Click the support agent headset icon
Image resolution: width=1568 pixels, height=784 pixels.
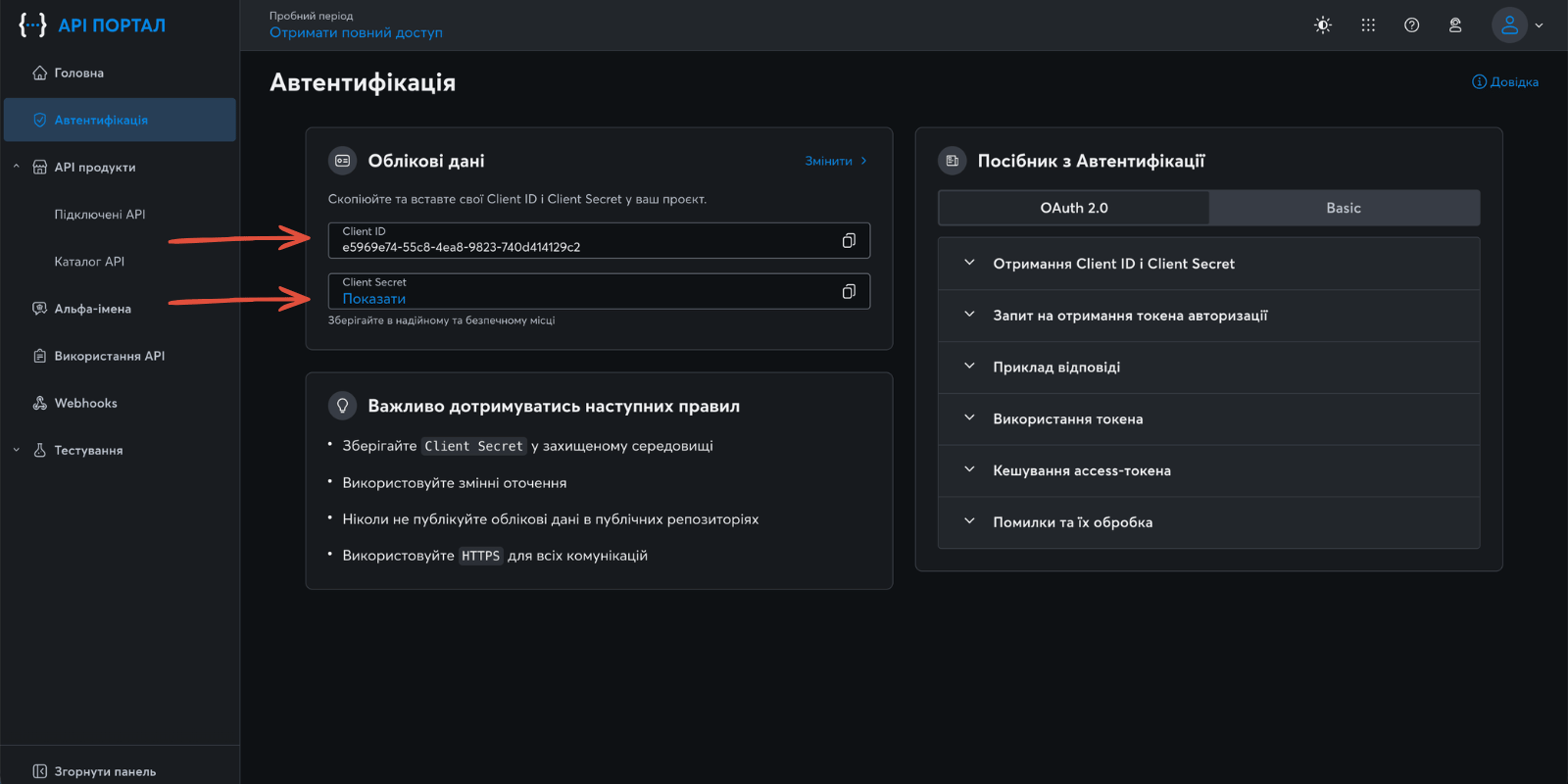click(x=1455, y=25)
